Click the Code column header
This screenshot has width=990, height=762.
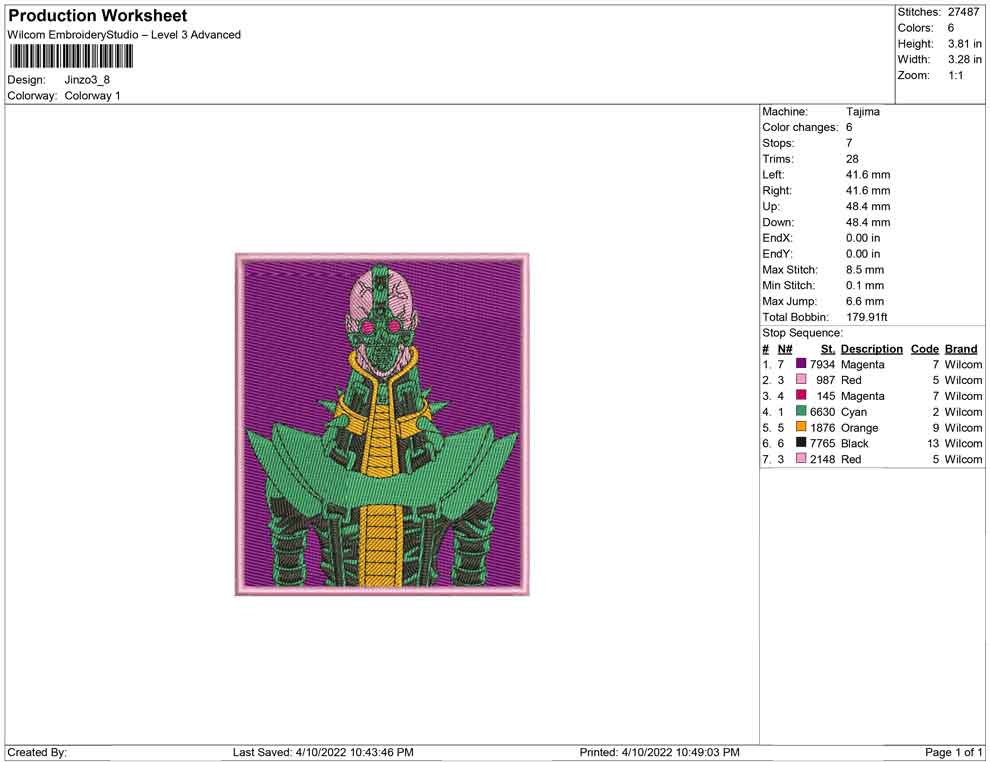(924, 348)
